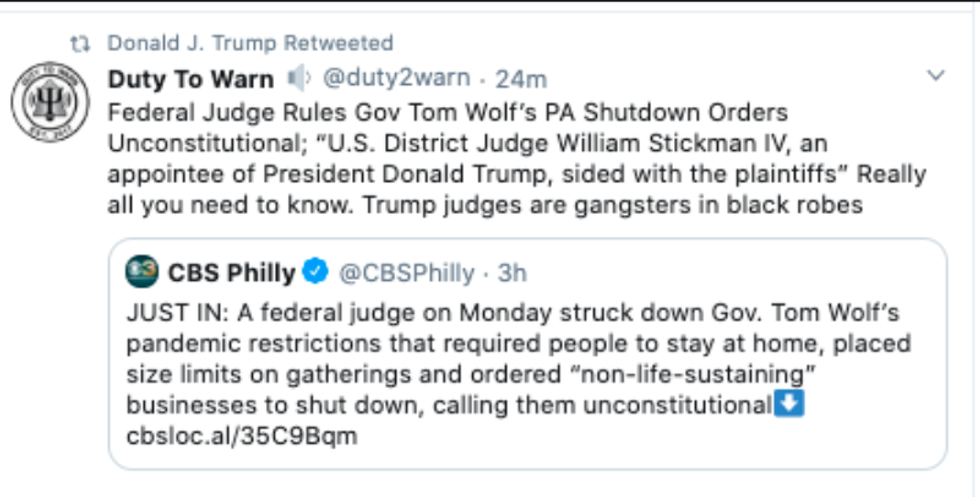Image resolution: width=980 pixels, height=497 pixels.
Task: Open the cbsloc.al/35C9Bqm link
Action: pyautogui.click(x=241, y=436)
